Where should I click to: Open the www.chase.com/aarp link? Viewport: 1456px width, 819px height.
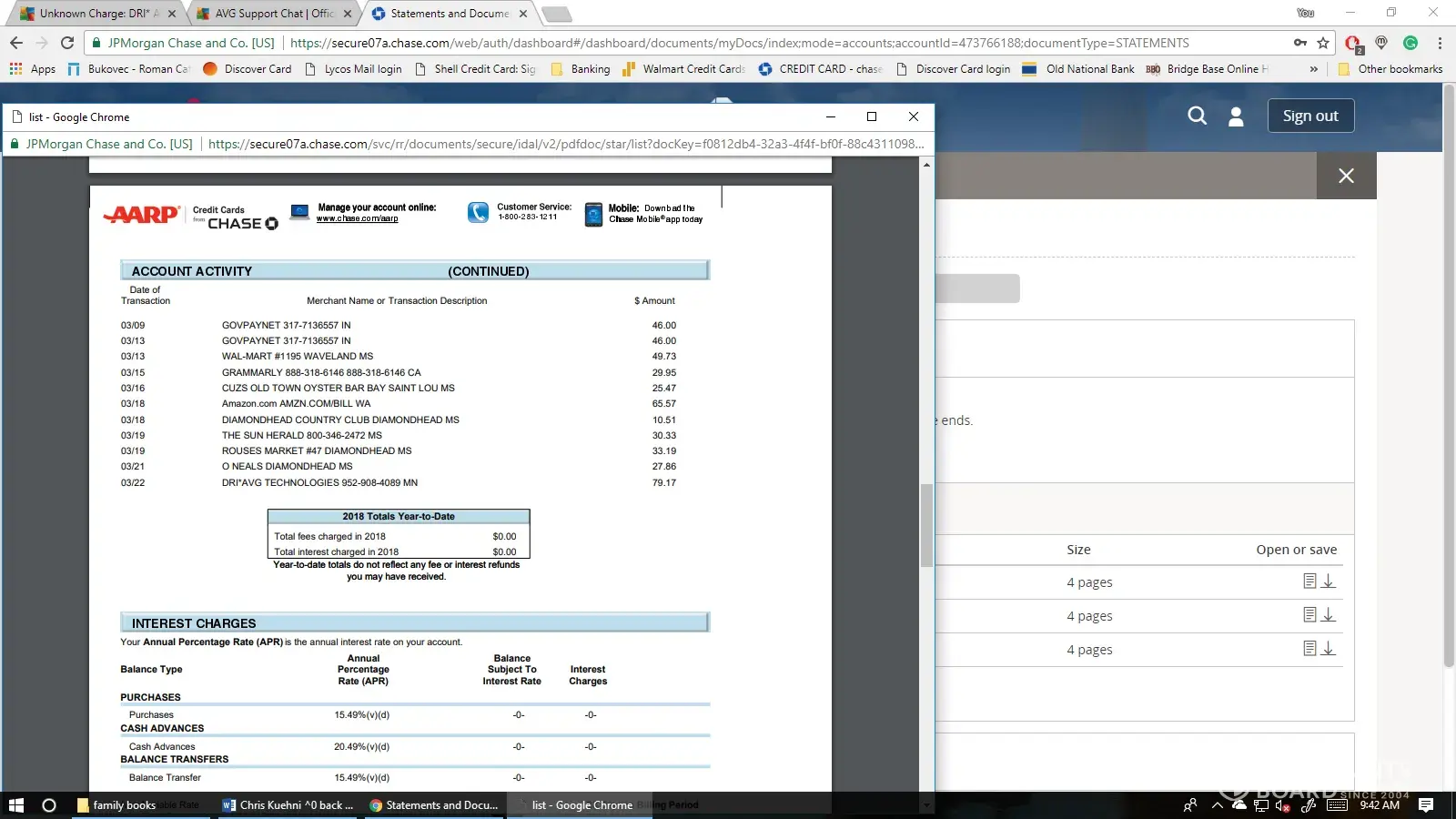point(357,218)
